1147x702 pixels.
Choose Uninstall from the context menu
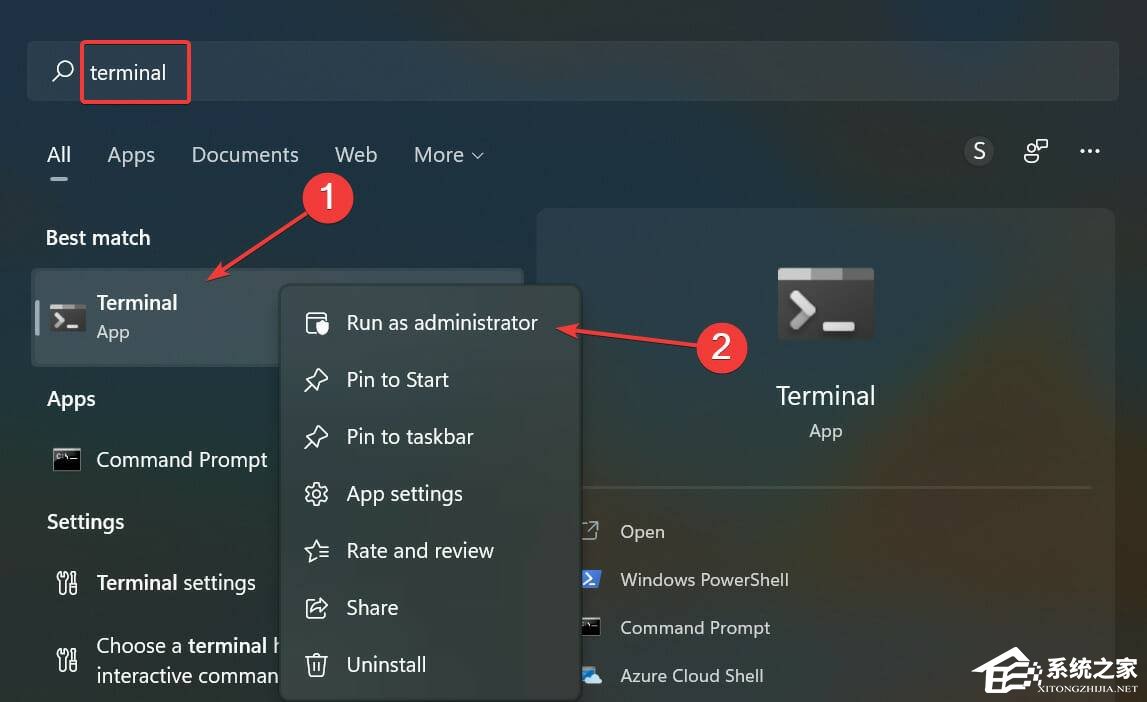386,665
